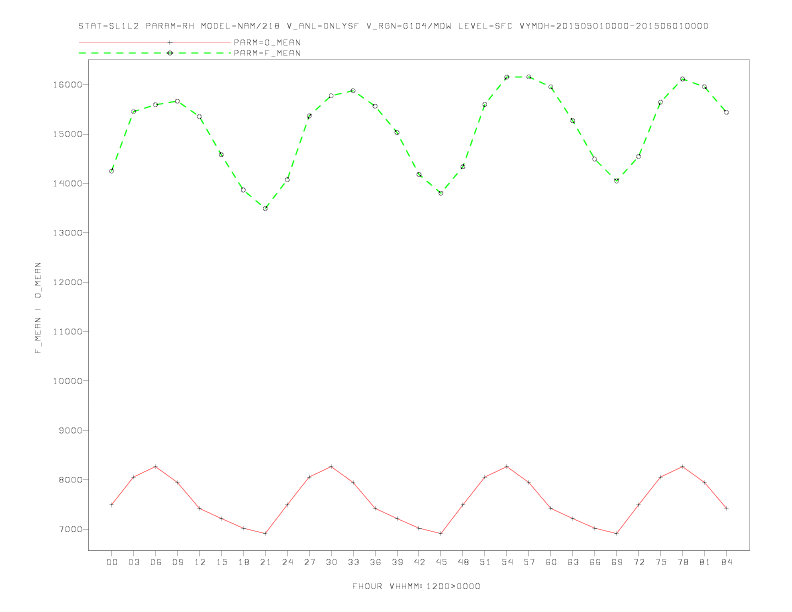Click the 30 forecast hour tick label
792x612 pixels.
331,562
